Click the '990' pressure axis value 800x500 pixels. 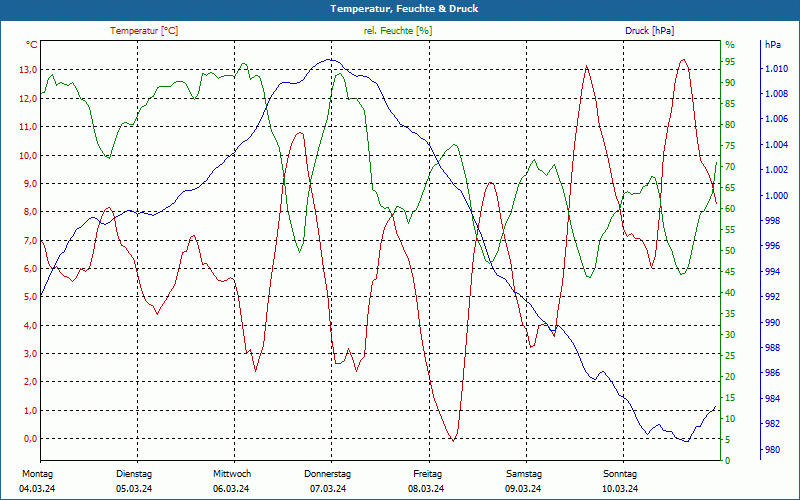pyautogui.click(x=773, y=322)
